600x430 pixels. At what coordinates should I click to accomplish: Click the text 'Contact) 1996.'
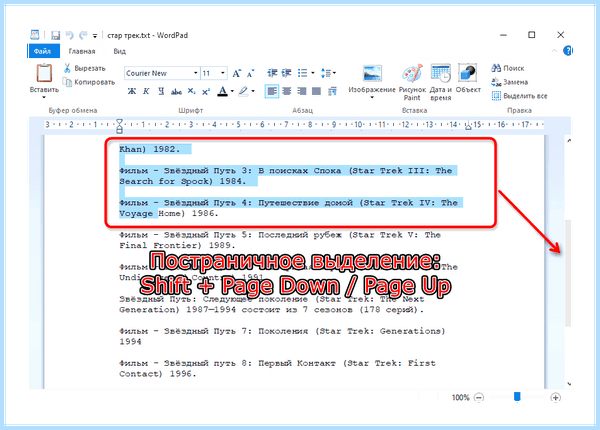tap(158, 374)
